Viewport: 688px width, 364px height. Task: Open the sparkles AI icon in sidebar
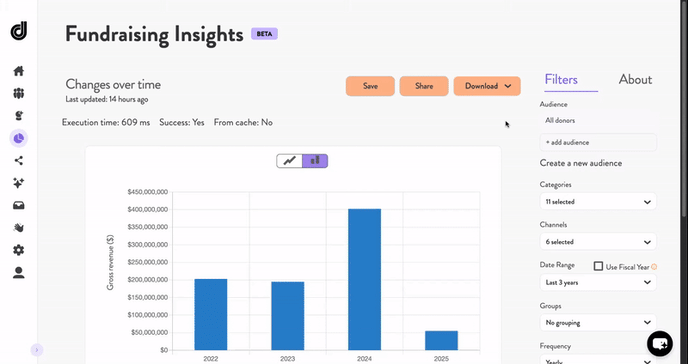click(x=18, y=183)
